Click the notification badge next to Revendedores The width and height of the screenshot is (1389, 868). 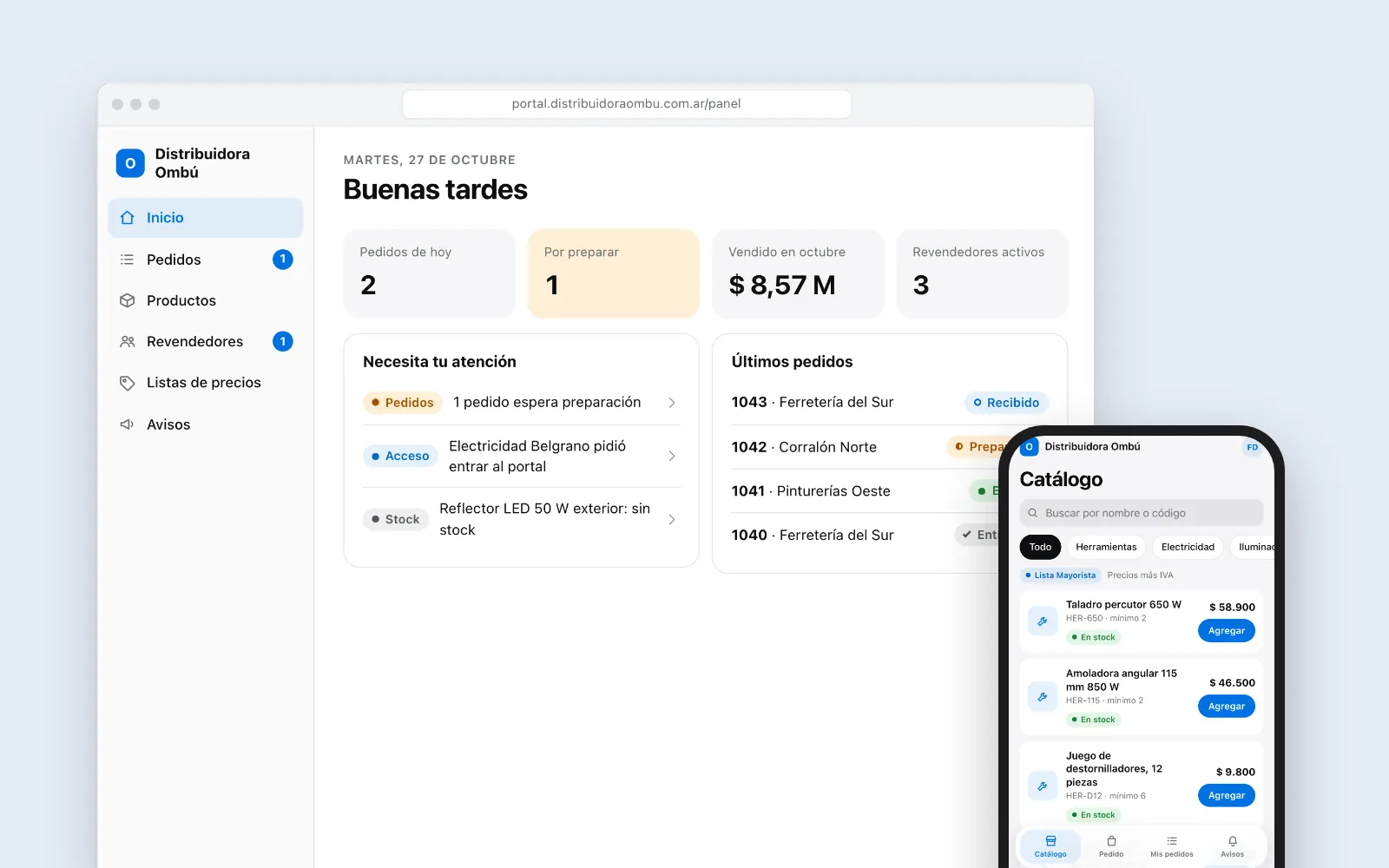click(x=283, y=341)
